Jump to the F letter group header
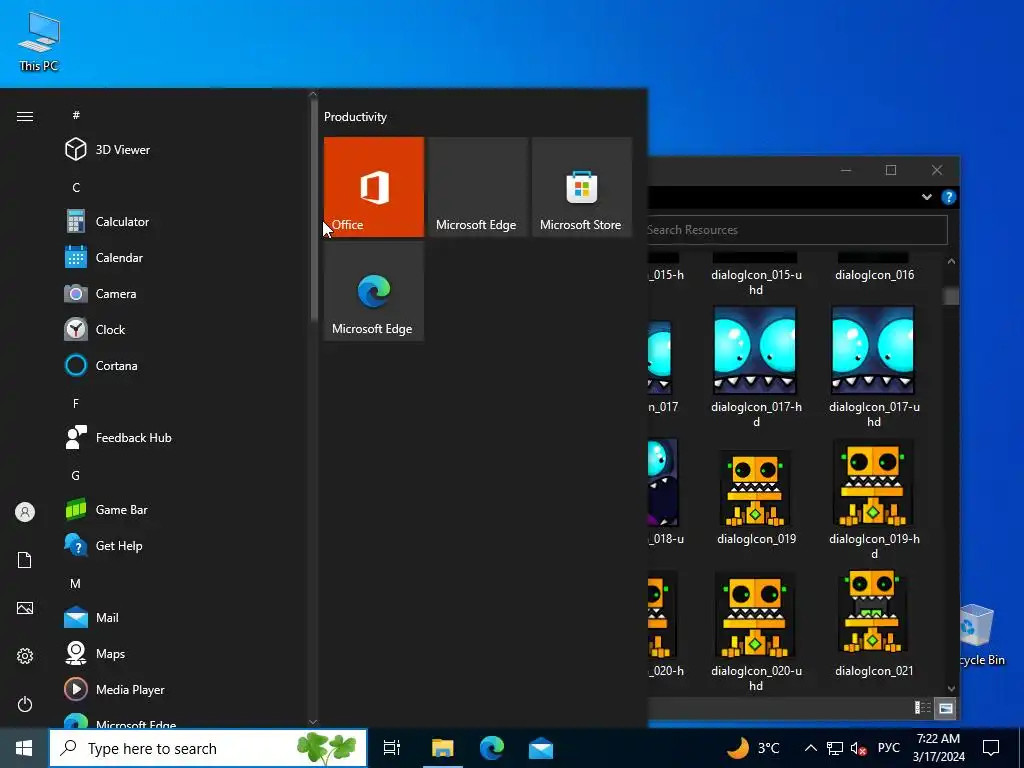This screenshot has width=1024, height=768. [x=76, y=404]
